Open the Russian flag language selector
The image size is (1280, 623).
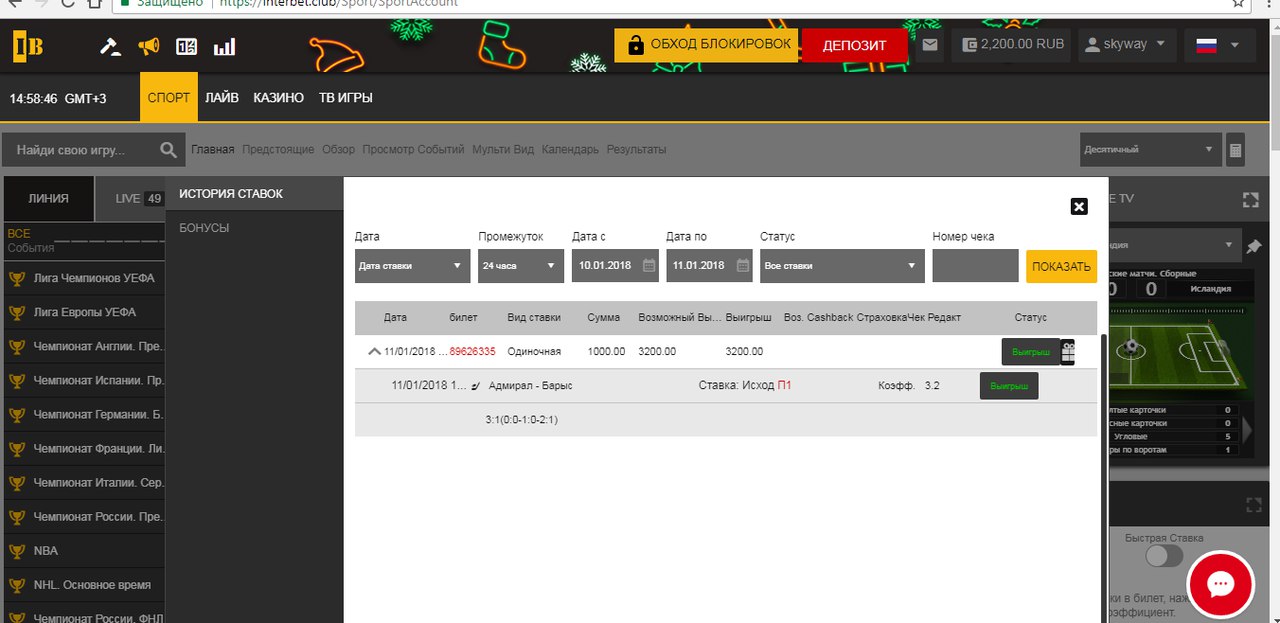click(x=1218, y=45)
